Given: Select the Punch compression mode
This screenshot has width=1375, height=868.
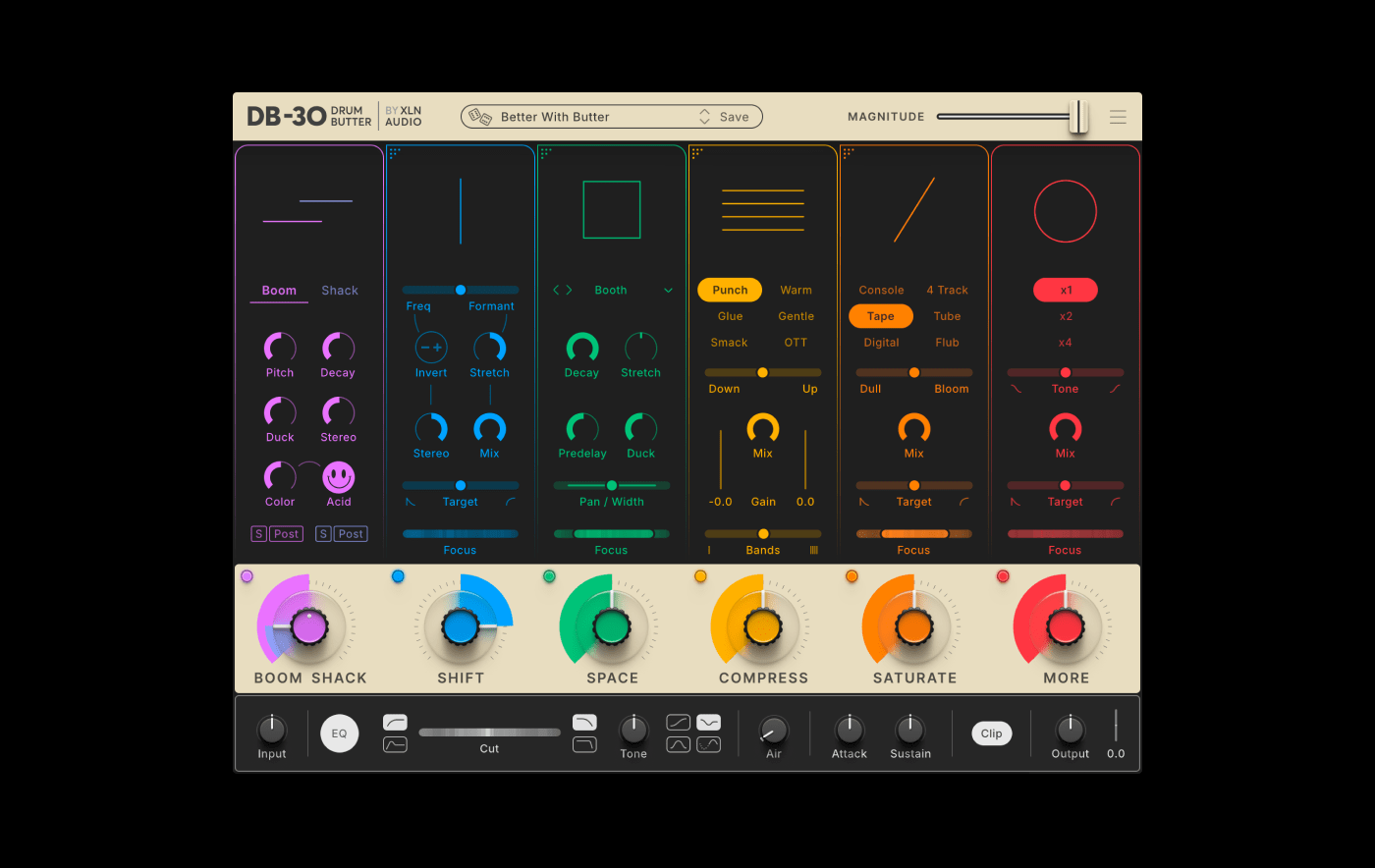Looking at the screenshot, I should [730, 291].
